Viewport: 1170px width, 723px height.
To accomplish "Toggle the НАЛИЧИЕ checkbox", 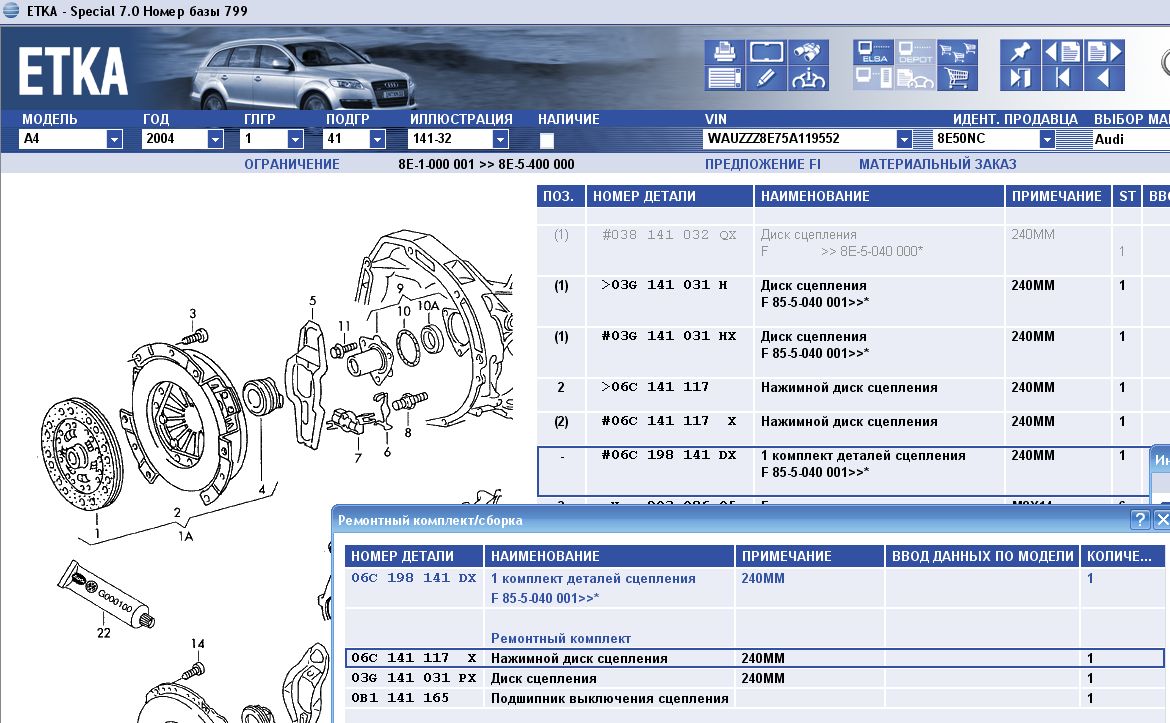I will [547, 140].
